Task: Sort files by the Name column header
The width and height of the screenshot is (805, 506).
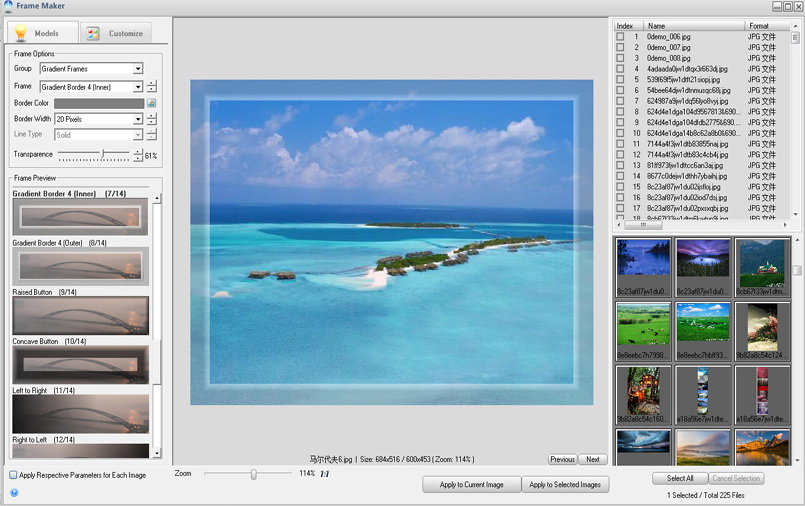Action: coord(693,25)
